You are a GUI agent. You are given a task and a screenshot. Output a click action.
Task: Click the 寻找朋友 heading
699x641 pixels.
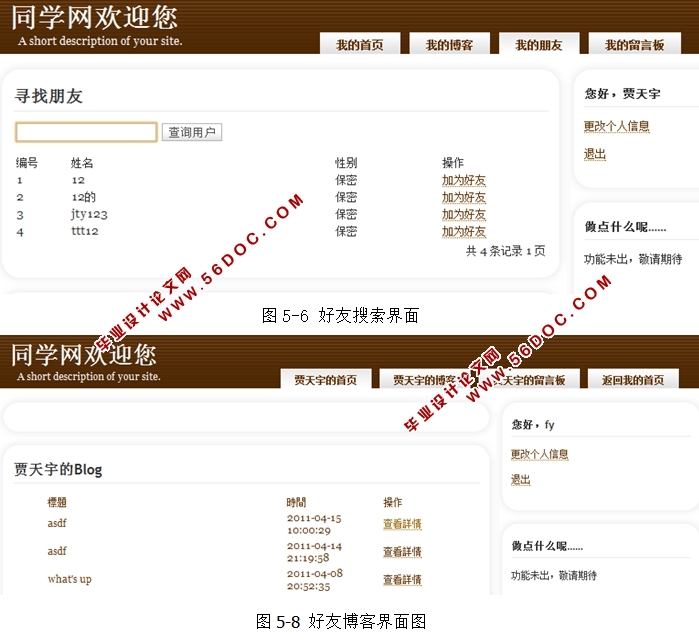(x=49, y=96)
